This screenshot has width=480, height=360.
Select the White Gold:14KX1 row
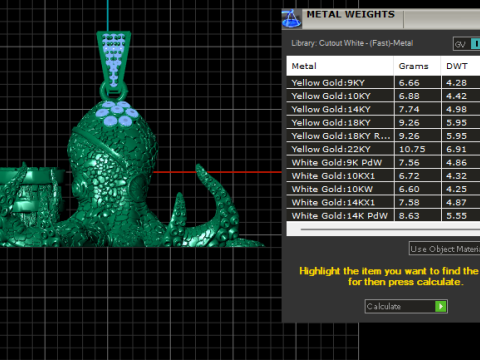tap(383, 202)
